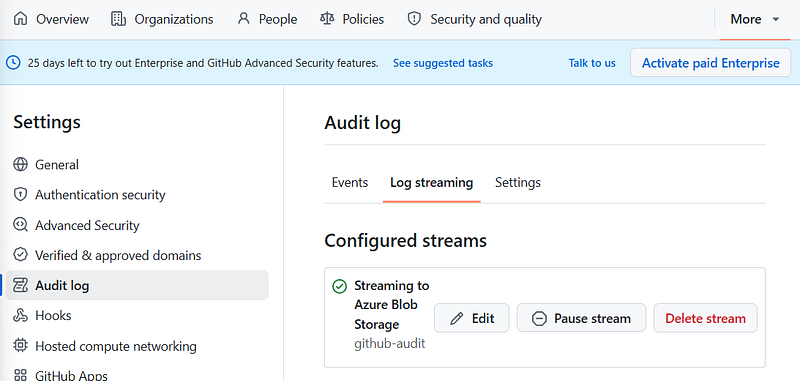The width and height of the screenshot is (800, 381).
Task: Click the green check status icon of stream
Action: click(x=339, y=287)
